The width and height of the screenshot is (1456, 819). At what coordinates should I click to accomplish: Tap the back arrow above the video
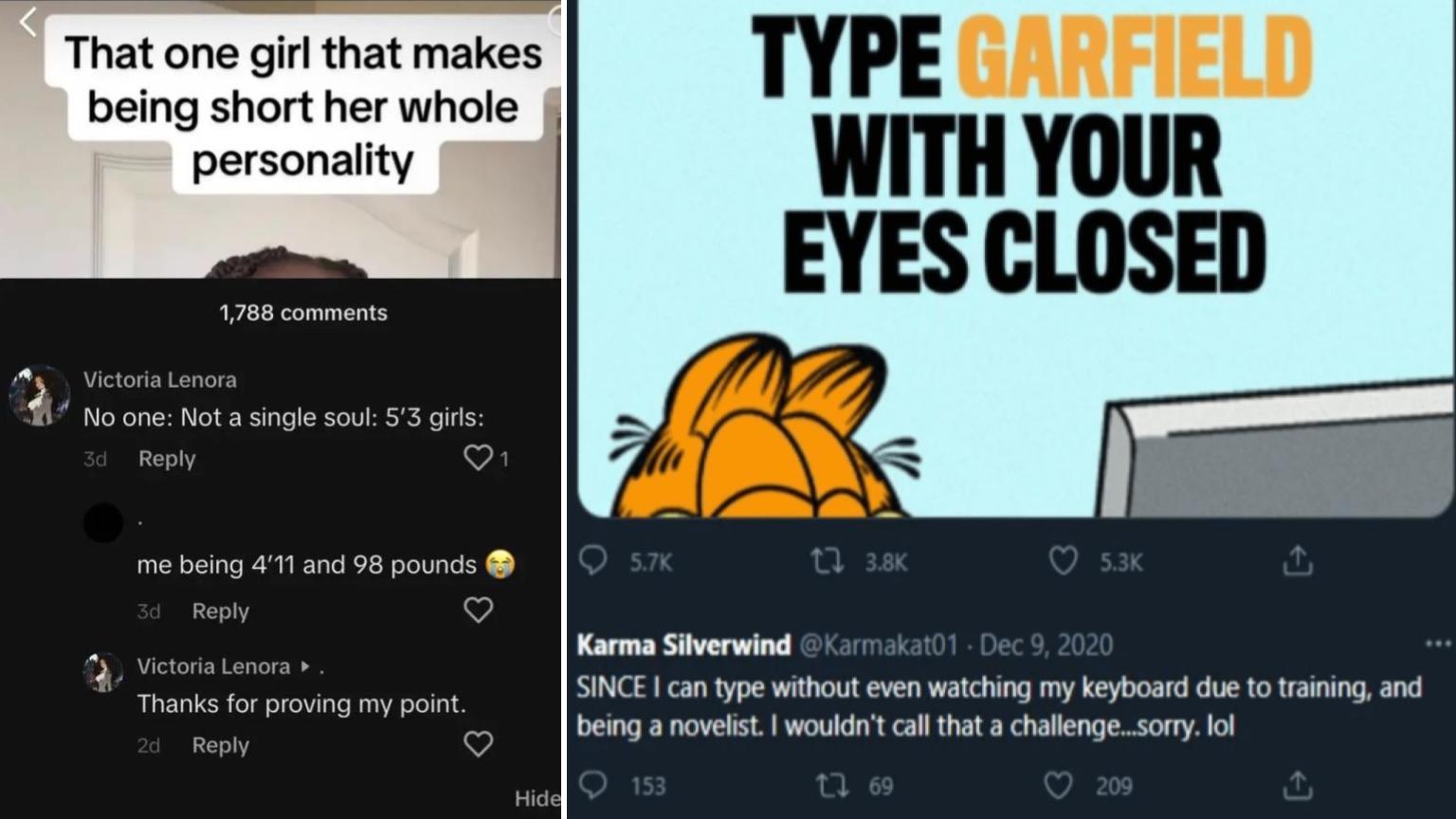click(x=28, y=22)
